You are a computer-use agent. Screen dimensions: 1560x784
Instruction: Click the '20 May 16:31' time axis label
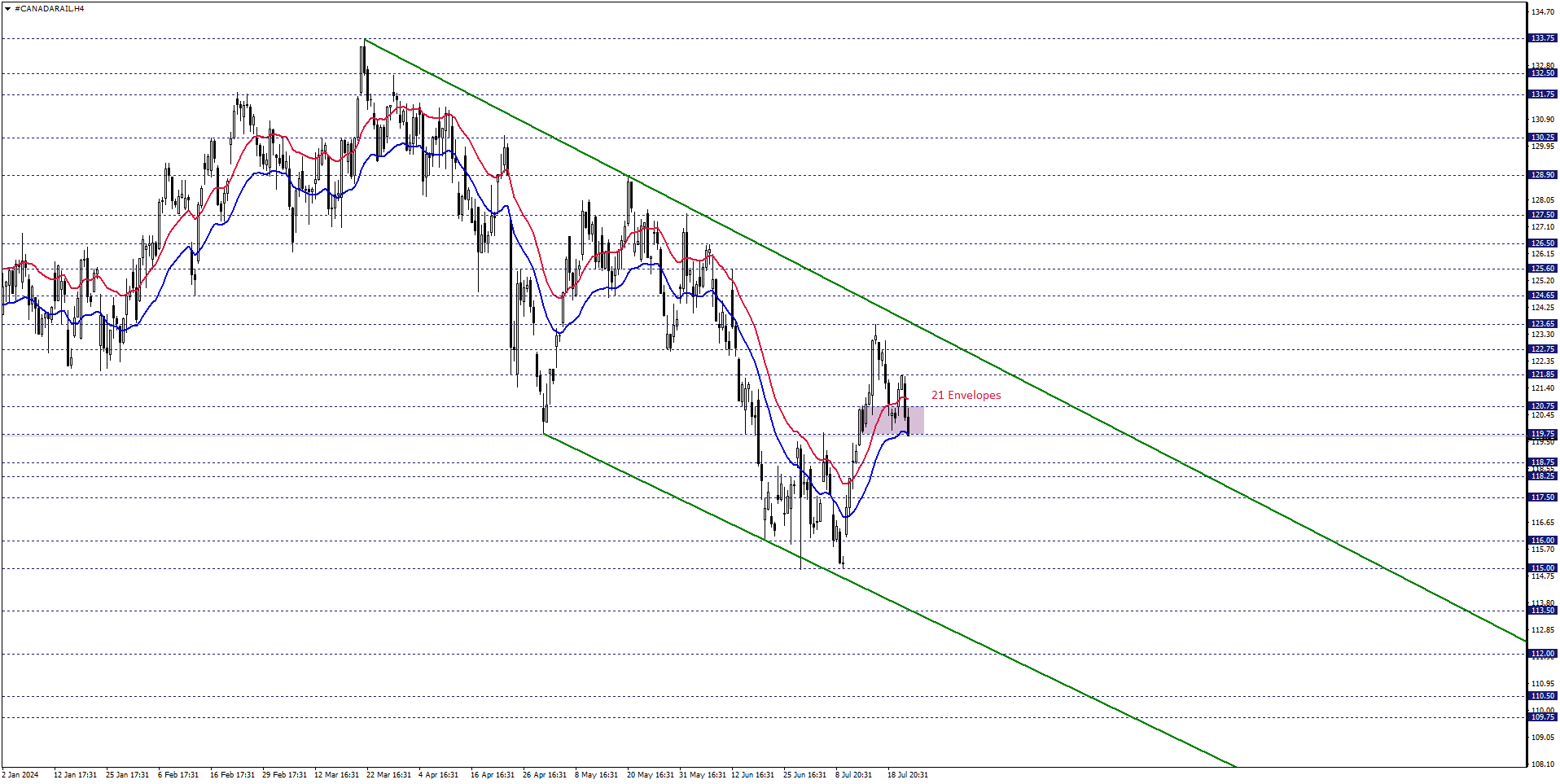651,775
